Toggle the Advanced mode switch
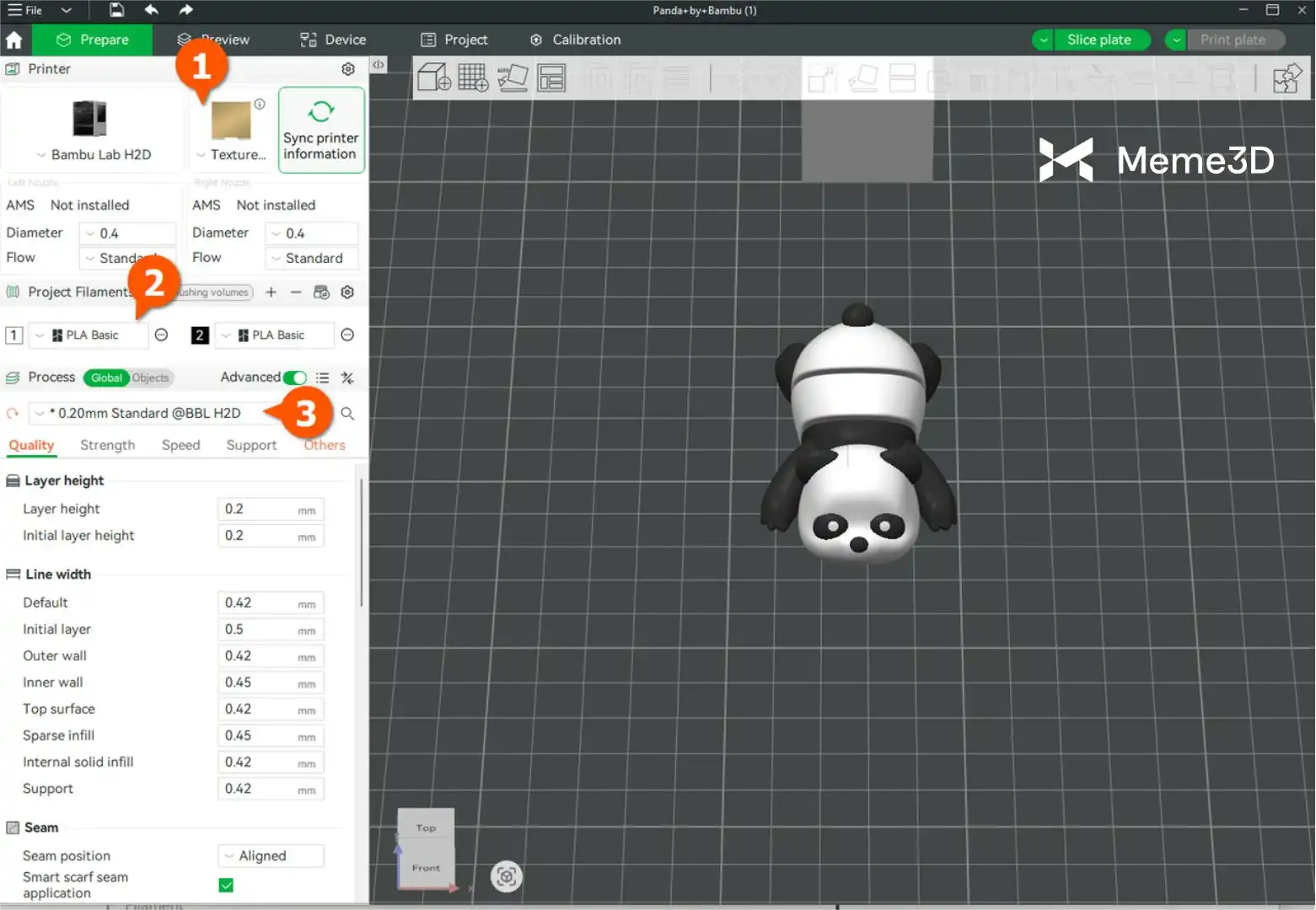The height and width of the screenshot is (910, 1316). pos(294,377)
